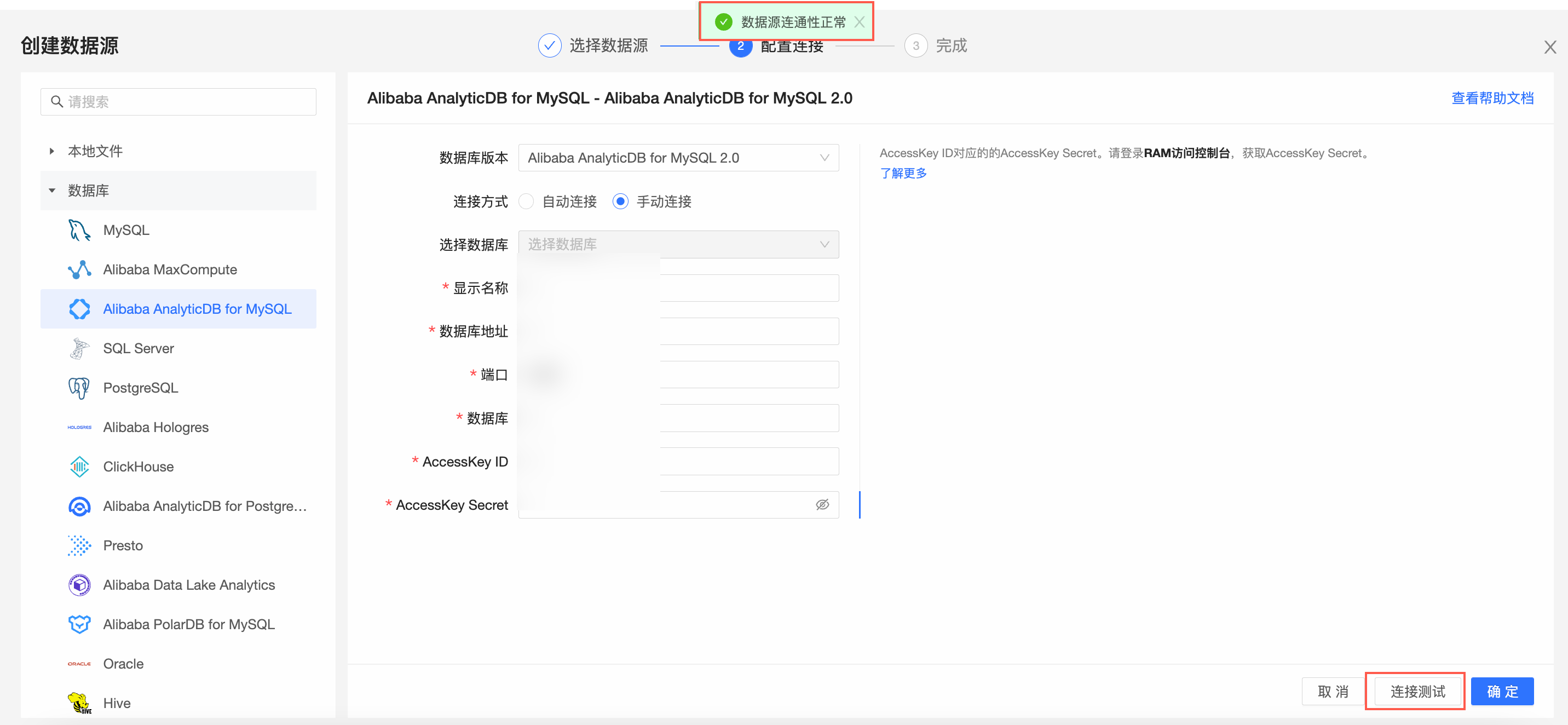
Task: Click the search magnifier icon
Action: 56,102
